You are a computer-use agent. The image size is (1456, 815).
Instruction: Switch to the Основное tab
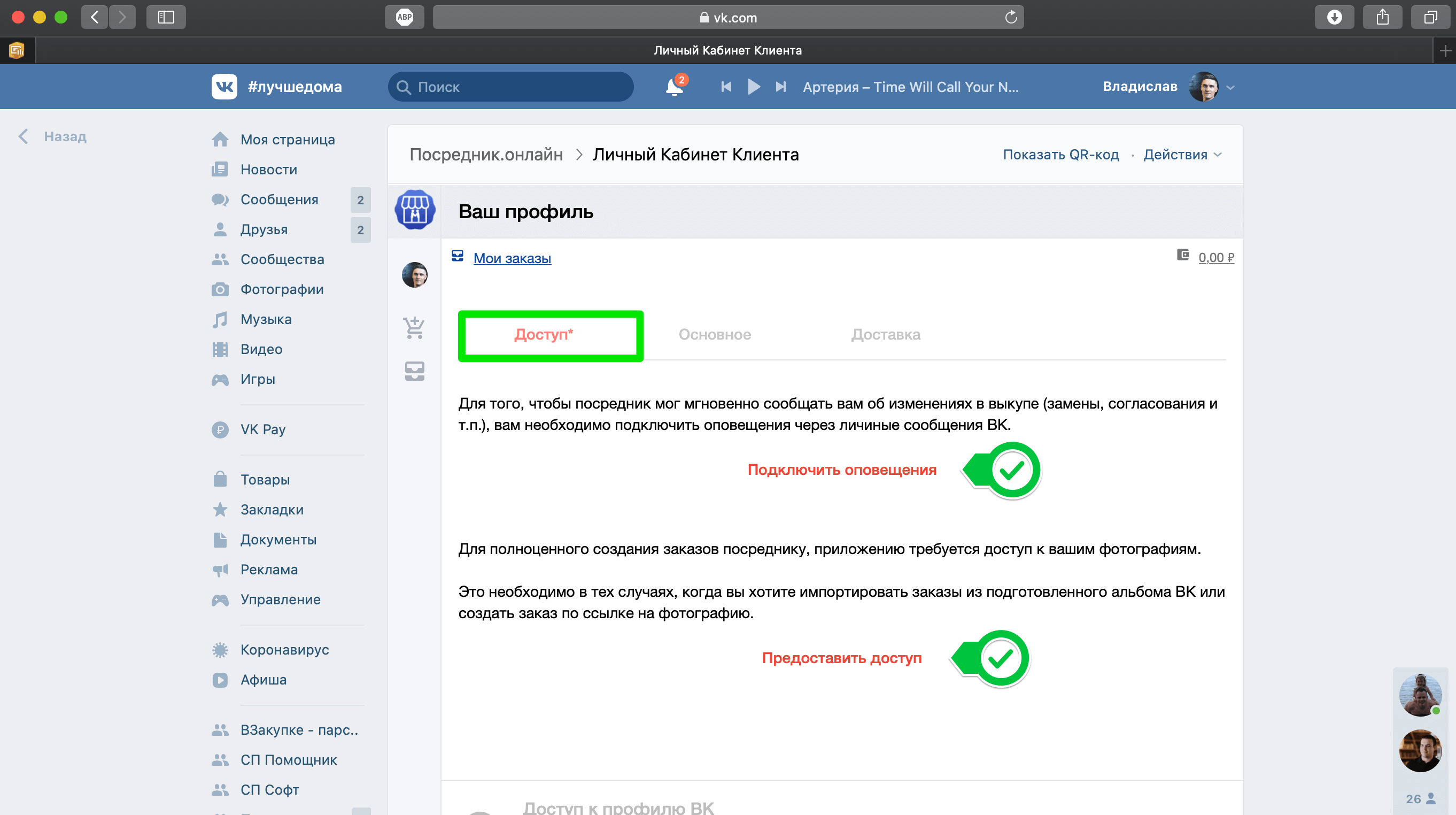pyautogui.click(x=715, y=334)
